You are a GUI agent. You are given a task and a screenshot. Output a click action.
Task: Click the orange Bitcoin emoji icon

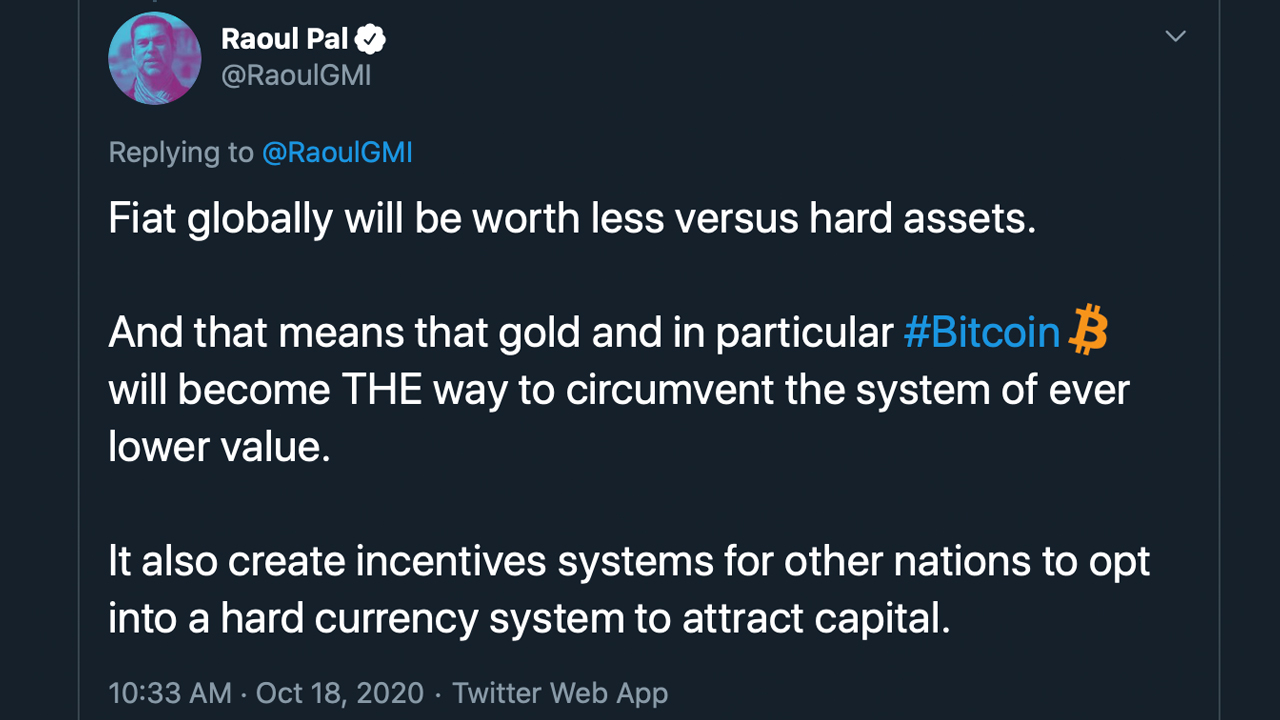[1088, 331]
